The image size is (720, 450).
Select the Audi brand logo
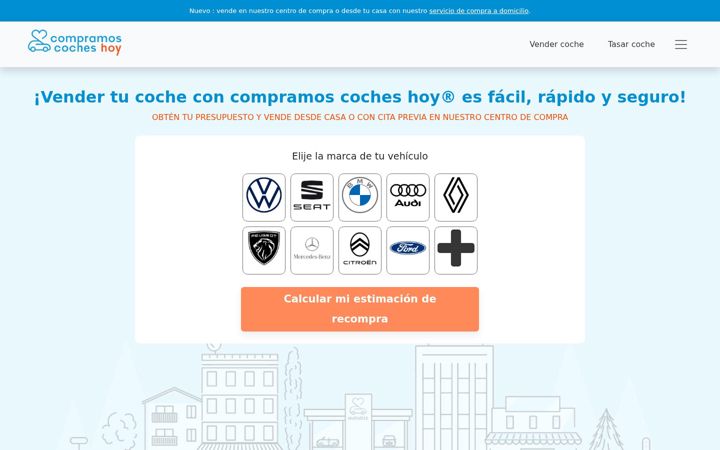tap(408, 197)
